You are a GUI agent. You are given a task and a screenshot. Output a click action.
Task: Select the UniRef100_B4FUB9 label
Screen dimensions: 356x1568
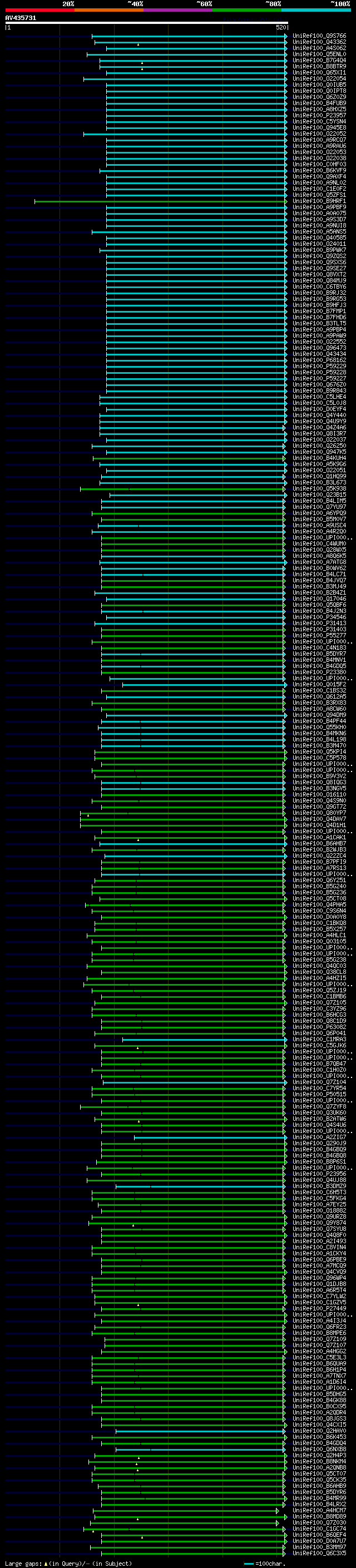(319, 103)
